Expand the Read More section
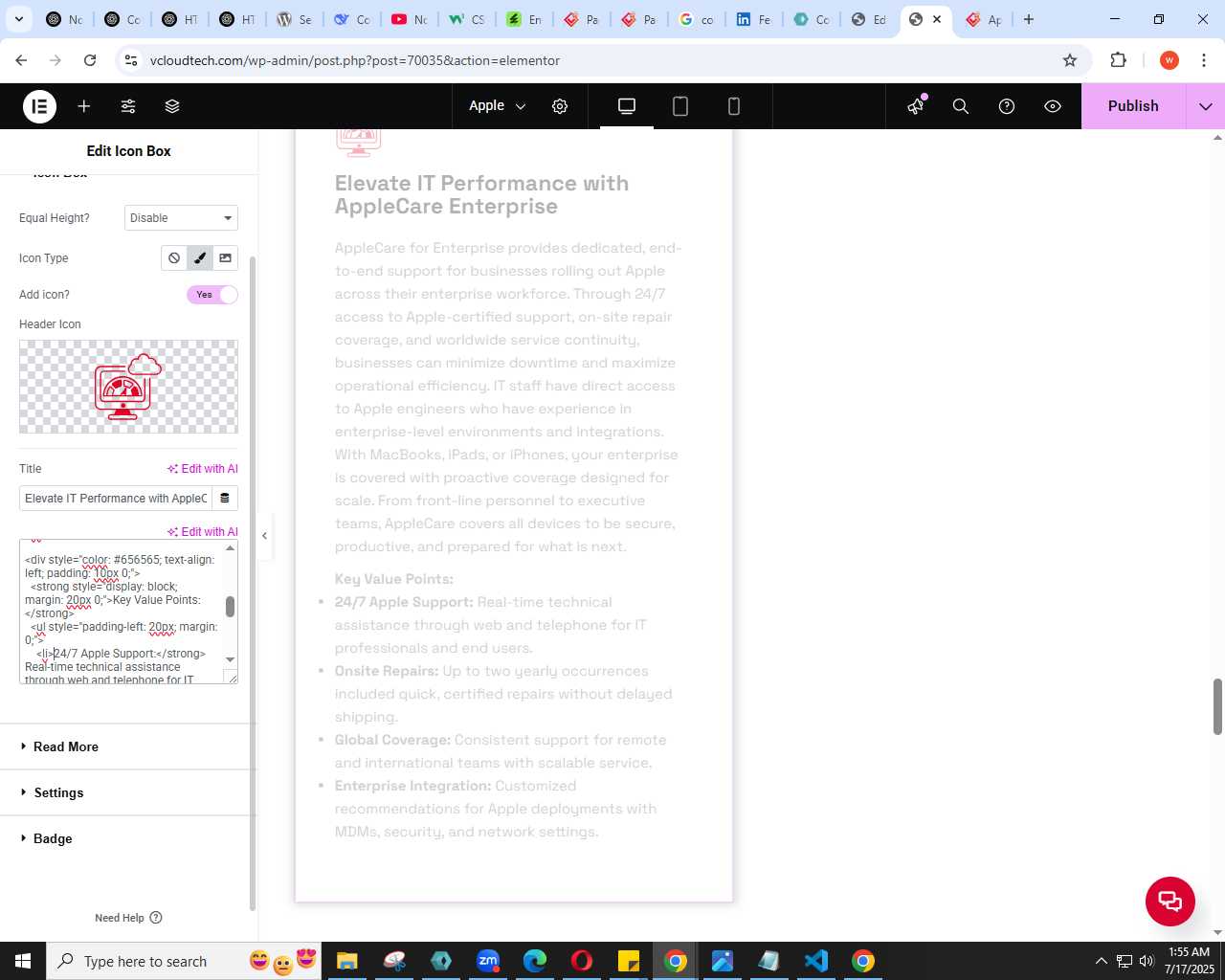 (128, 746)
